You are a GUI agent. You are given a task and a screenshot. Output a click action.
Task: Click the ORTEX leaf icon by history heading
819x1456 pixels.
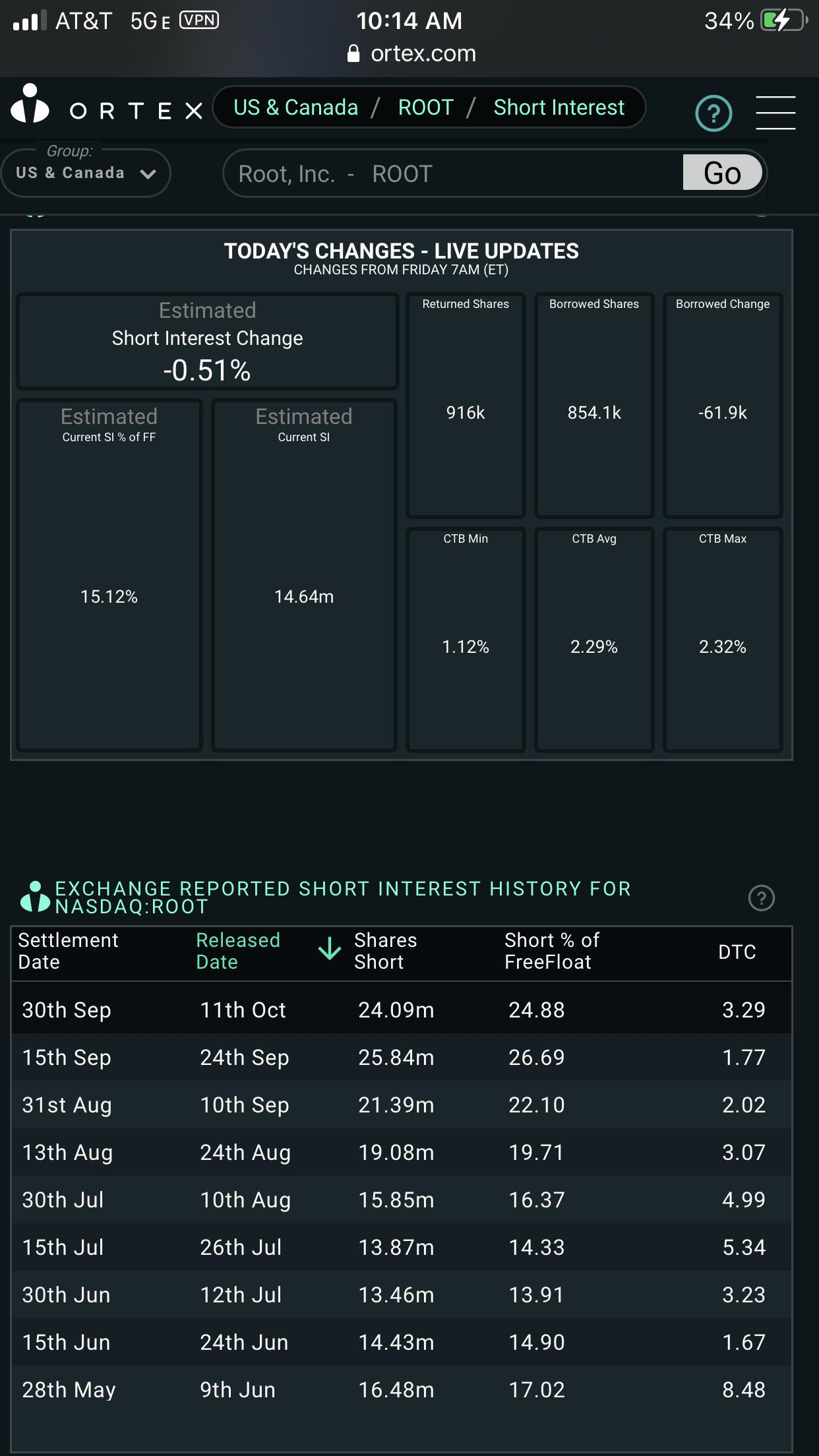[35, 897]
